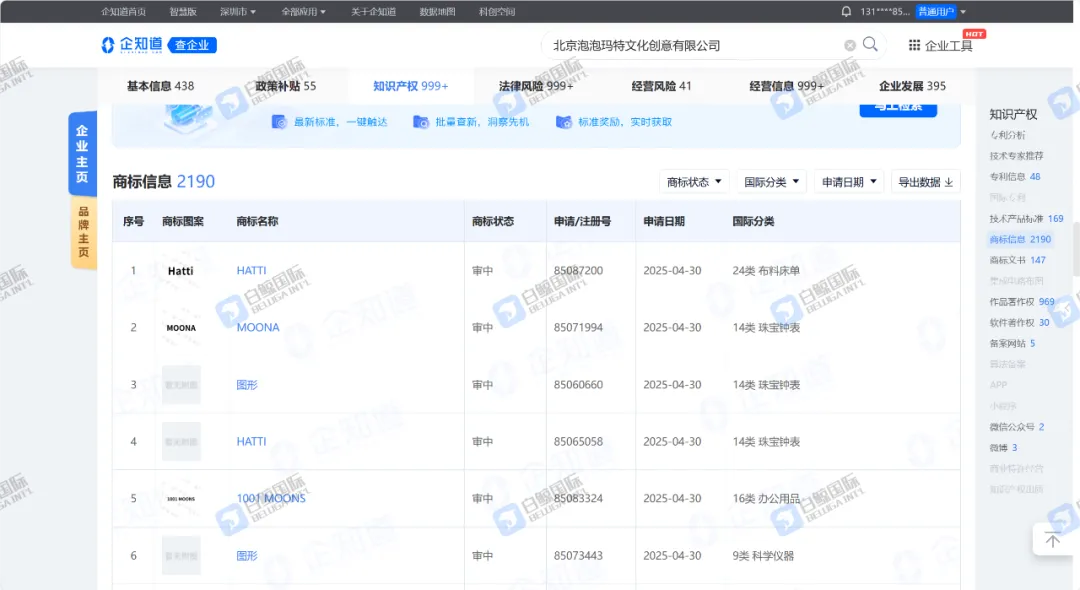This screenshot has width=1080, height=590.
Task: Open the Hatti trademark image
Action: coord(180,271)
